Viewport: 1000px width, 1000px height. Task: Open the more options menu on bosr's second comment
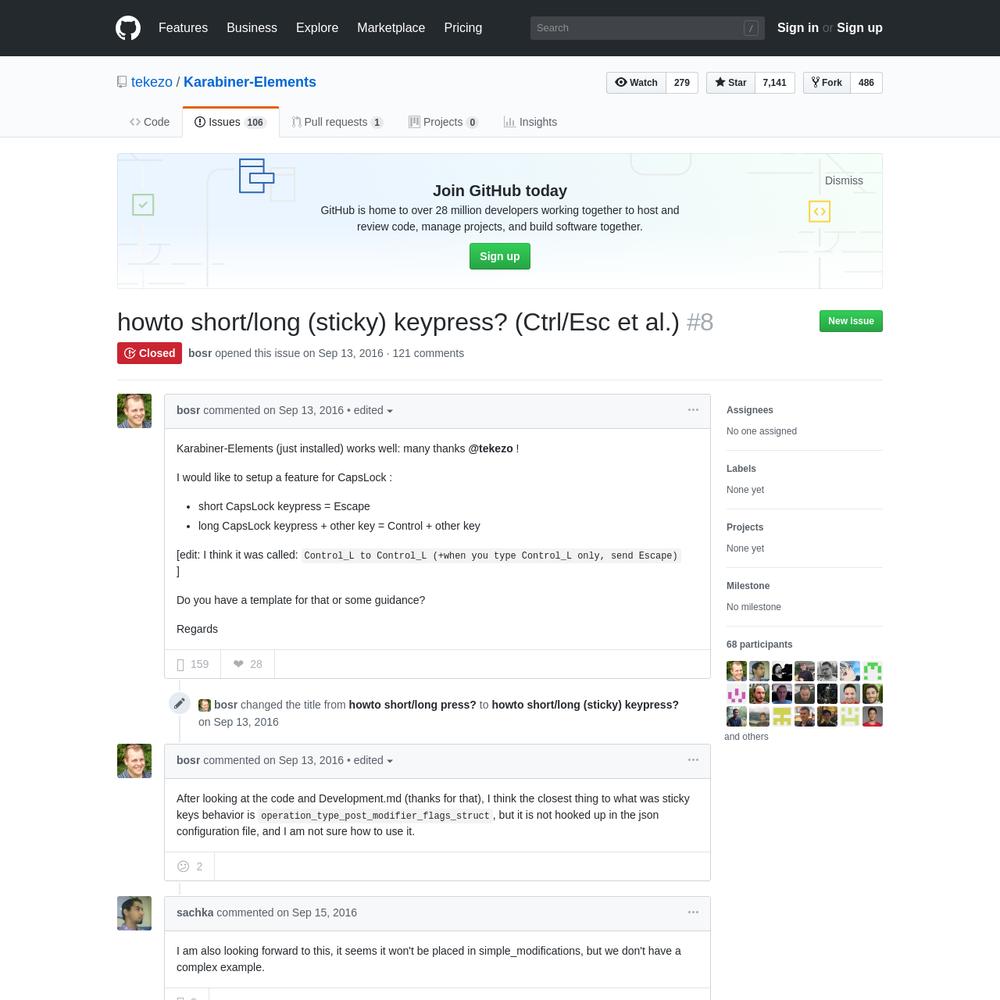coord(693,760)
